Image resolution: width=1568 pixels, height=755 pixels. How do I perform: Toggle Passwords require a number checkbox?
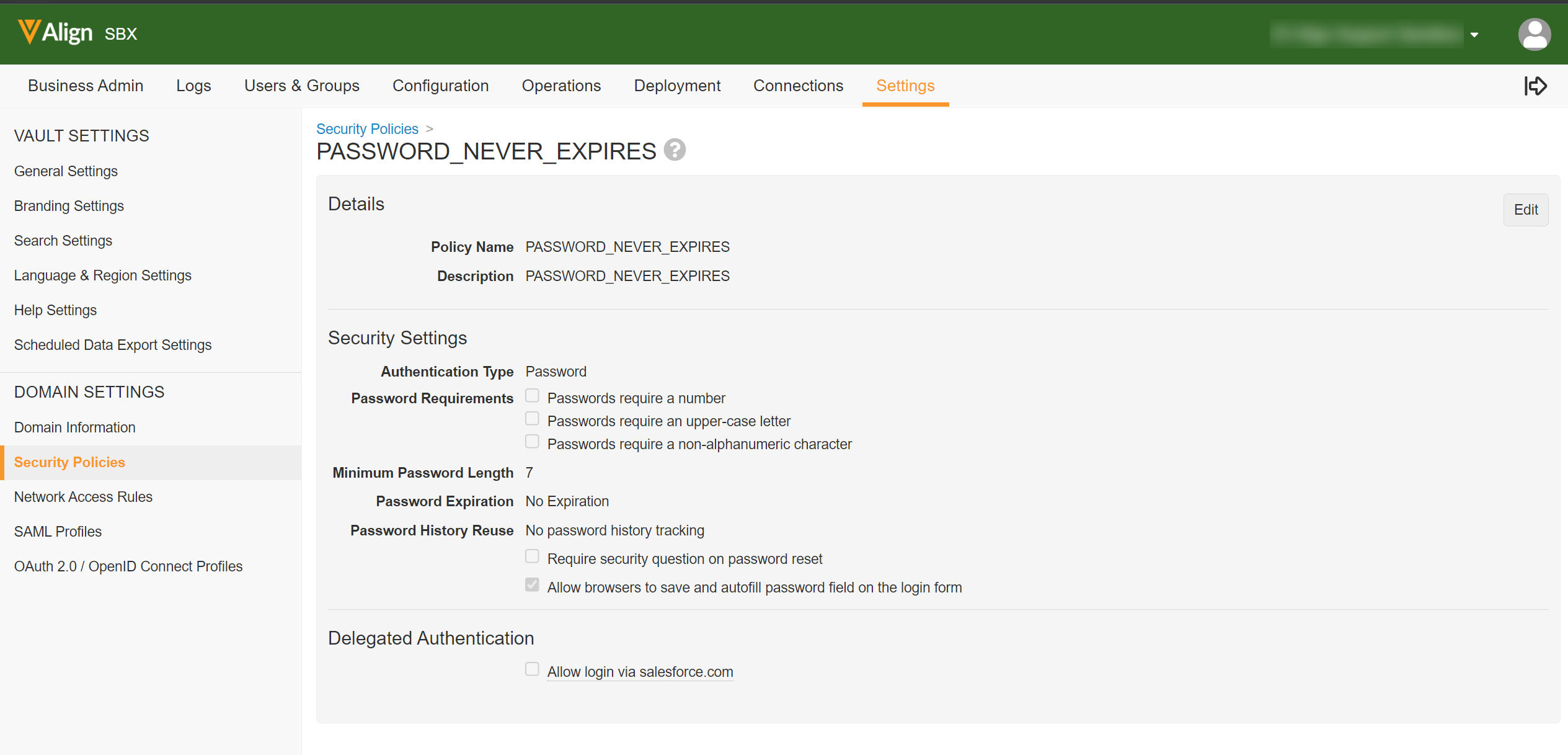pyautogui.click(x=532, y=396)
